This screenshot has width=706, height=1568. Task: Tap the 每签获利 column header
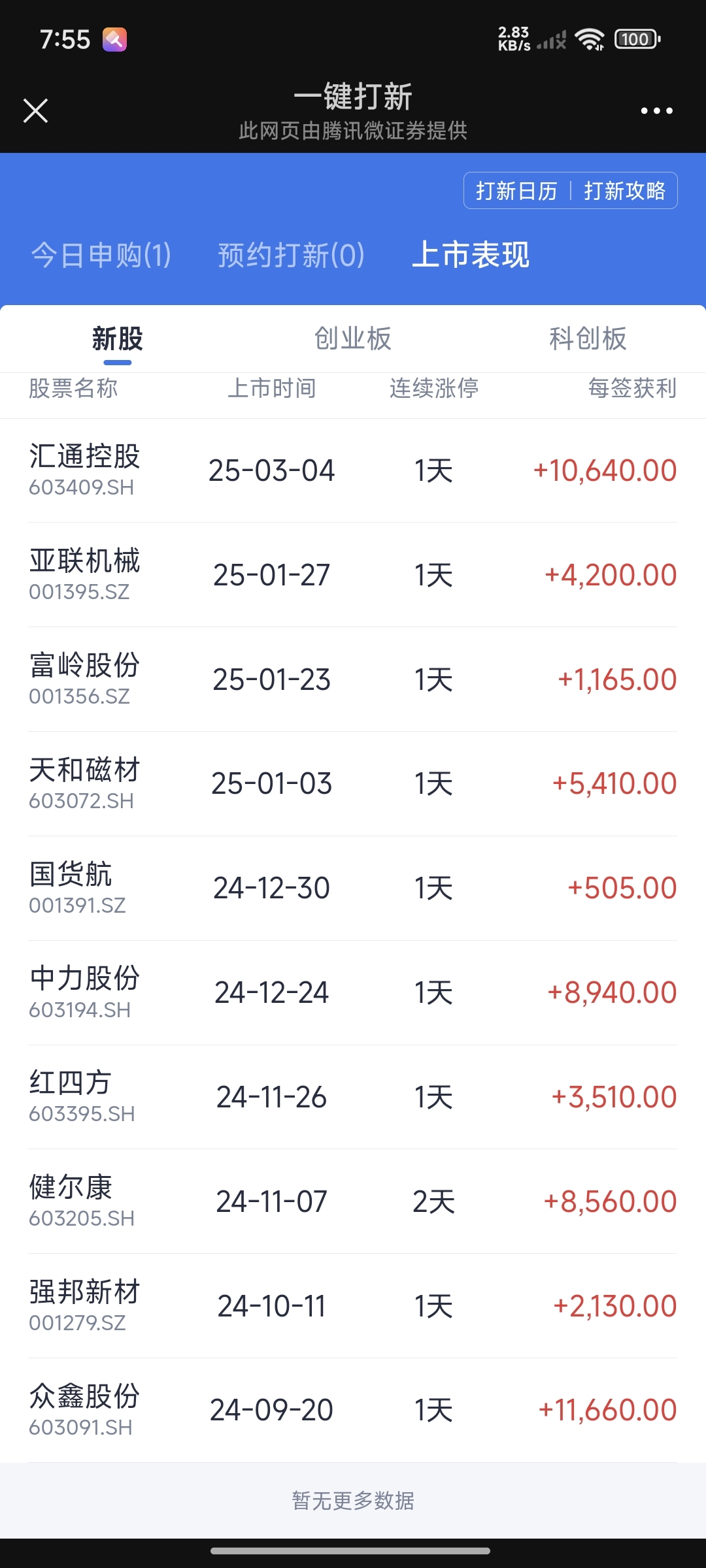pos(632,388)
